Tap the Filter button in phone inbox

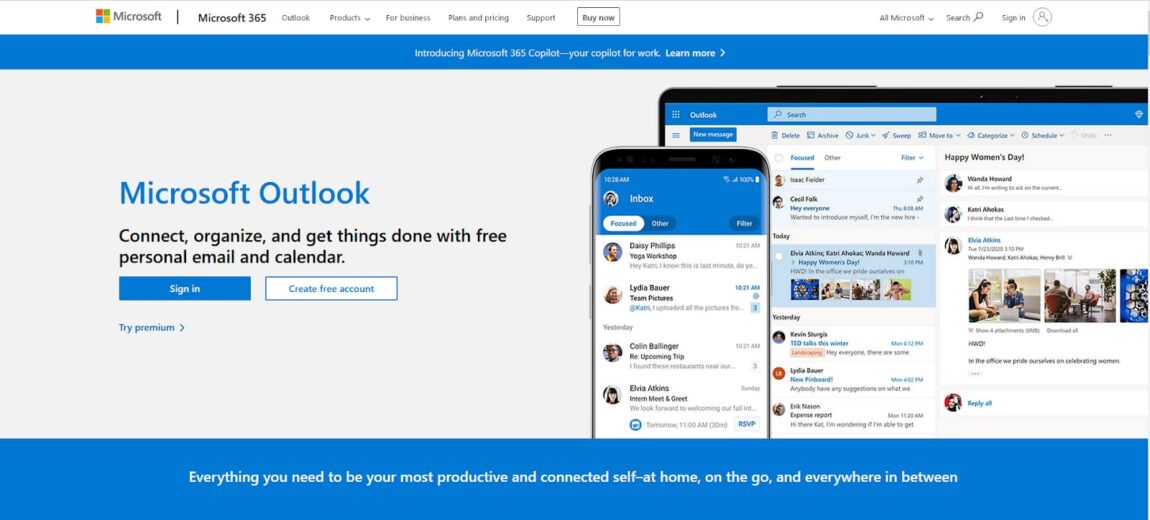coord(744,223)
